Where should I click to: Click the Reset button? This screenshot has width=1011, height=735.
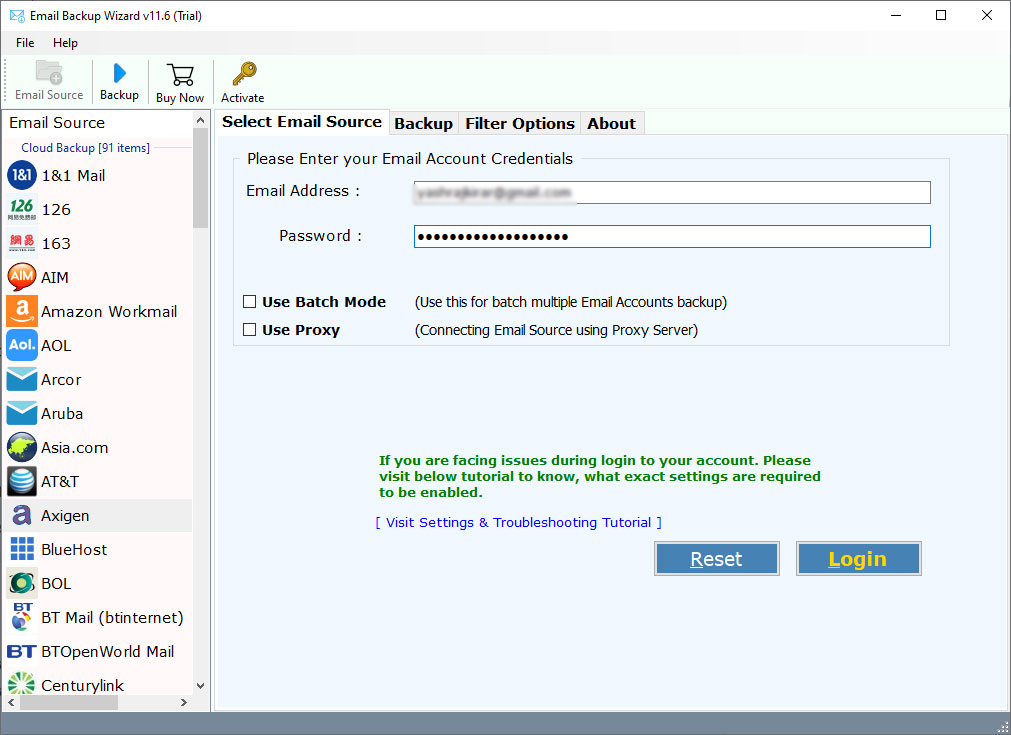click(x=716, y=558)
